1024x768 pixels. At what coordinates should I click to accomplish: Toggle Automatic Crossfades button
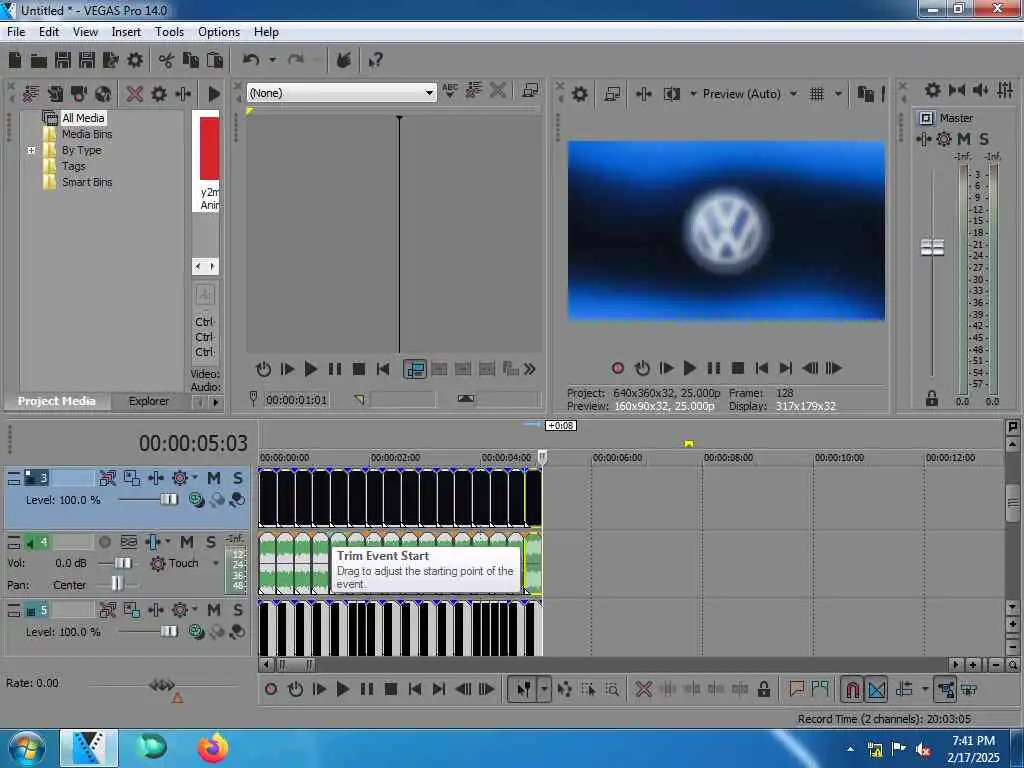pyautogui.click(x=876, y=689)
